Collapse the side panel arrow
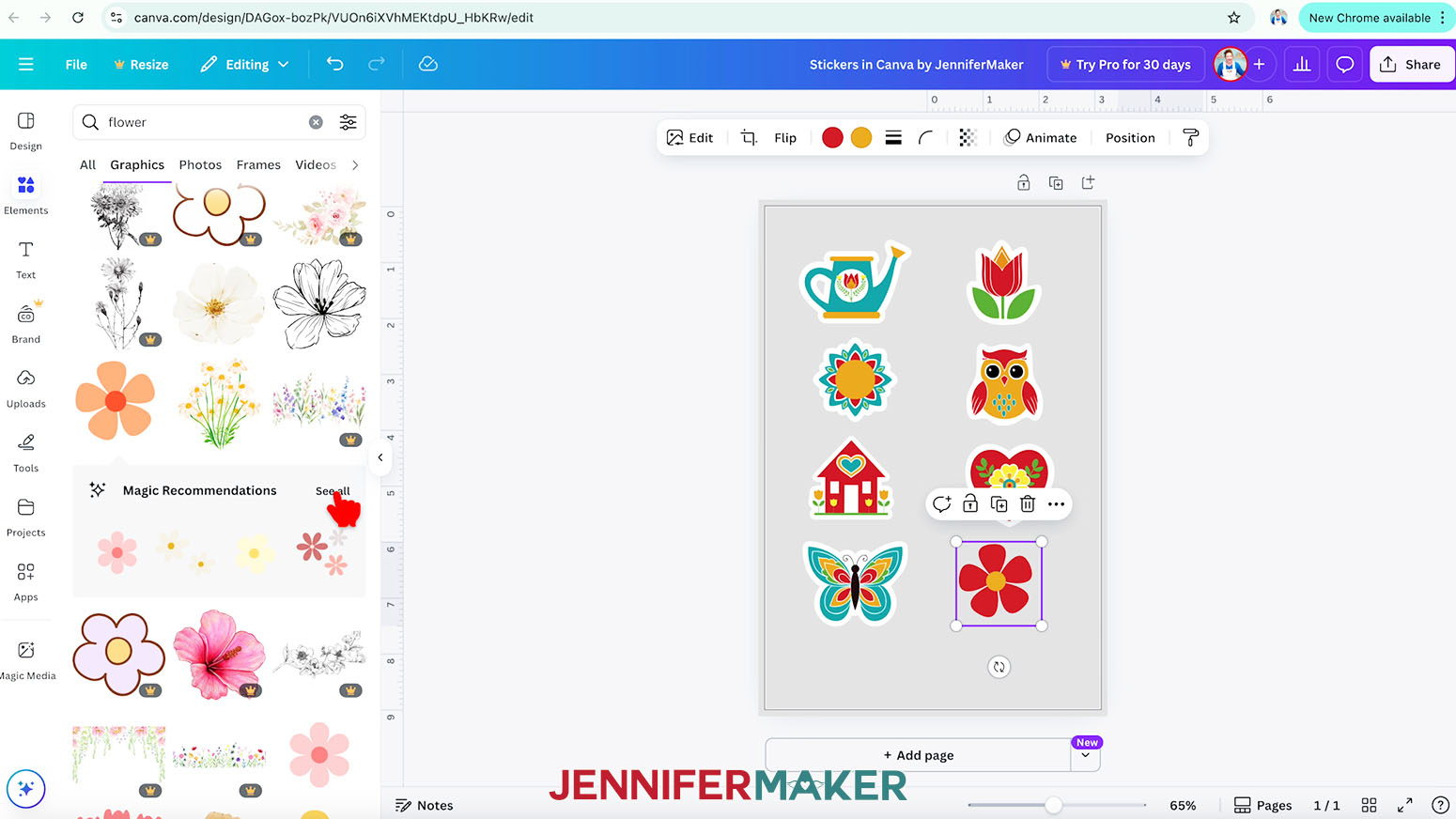 pyautogui.click(x=380, y=457)
